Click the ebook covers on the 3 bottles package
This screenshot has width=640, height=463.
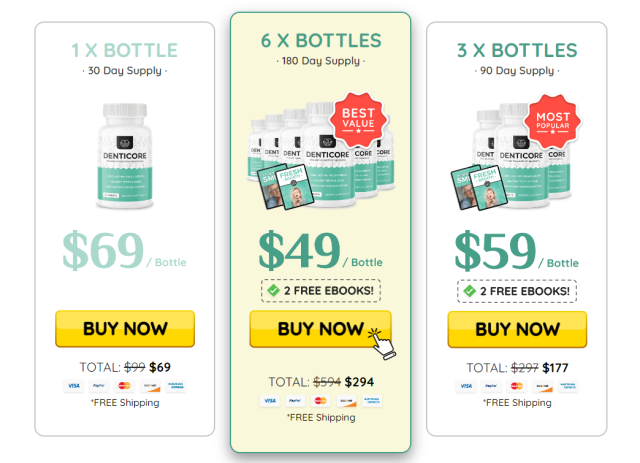pyautogui.click(x=479, y=187)
